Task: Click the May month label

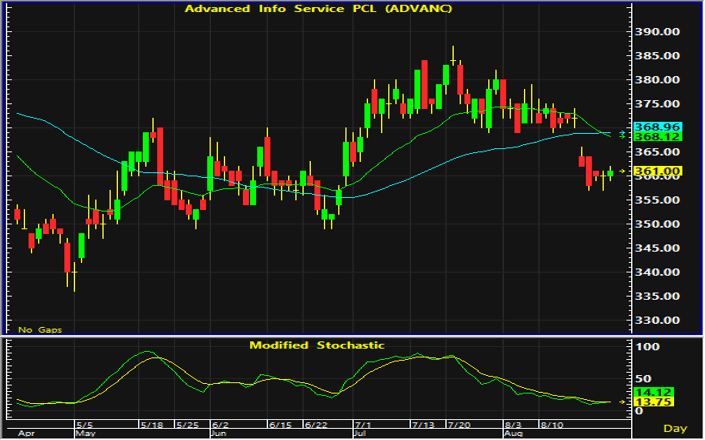Action: [85, 434]
